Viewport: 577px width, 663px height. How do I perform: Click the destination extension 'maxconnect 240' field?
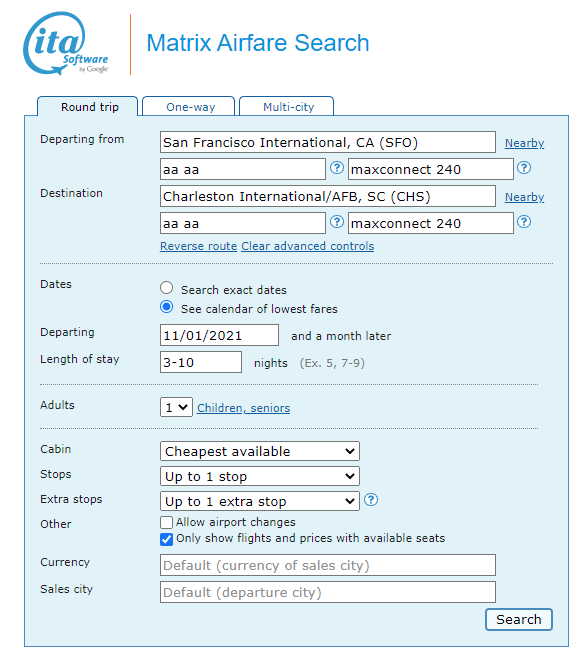pyautogui.click(x=431, y=223)
